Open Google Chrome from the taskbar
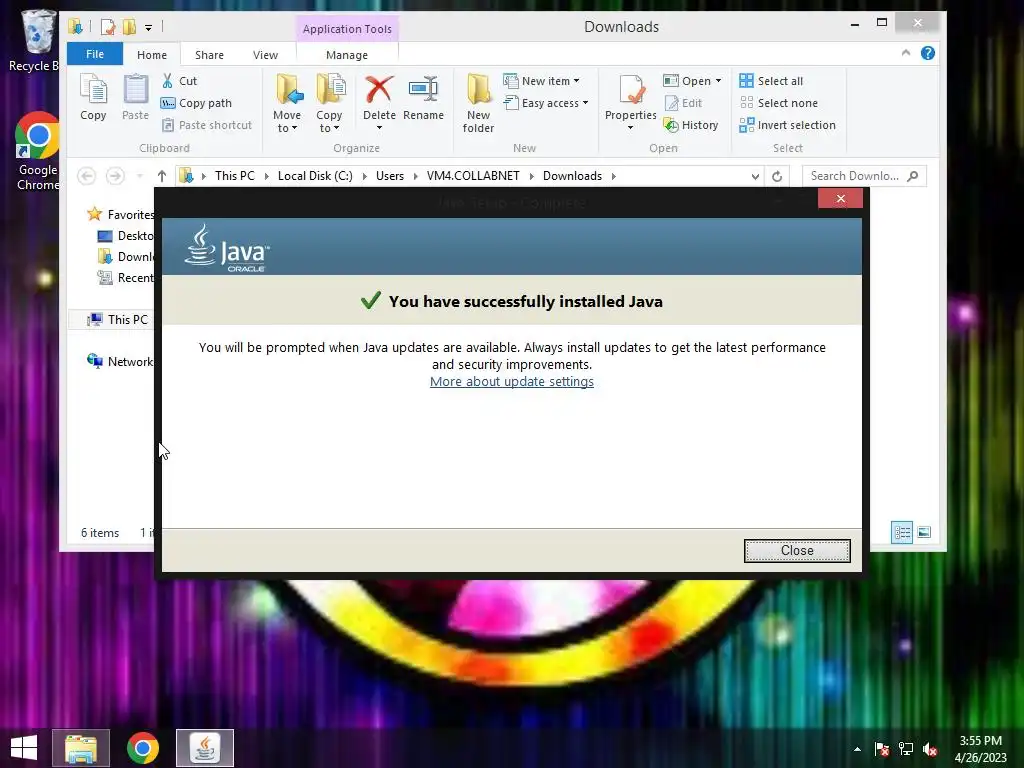Viewport: 1024px width, 768px height. (143, 748)
